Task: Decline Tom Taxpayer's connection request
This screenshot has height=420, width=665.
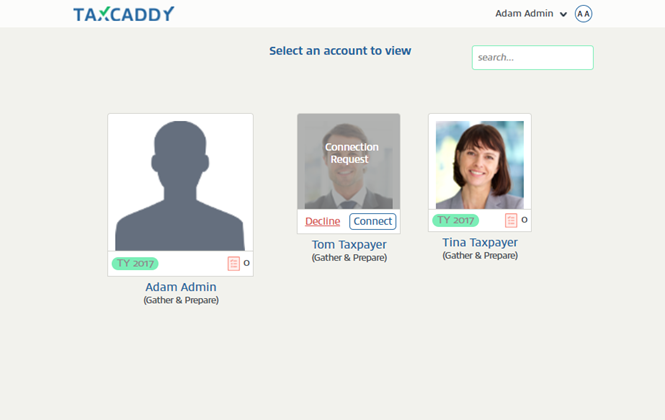Action: coord(323,221)
